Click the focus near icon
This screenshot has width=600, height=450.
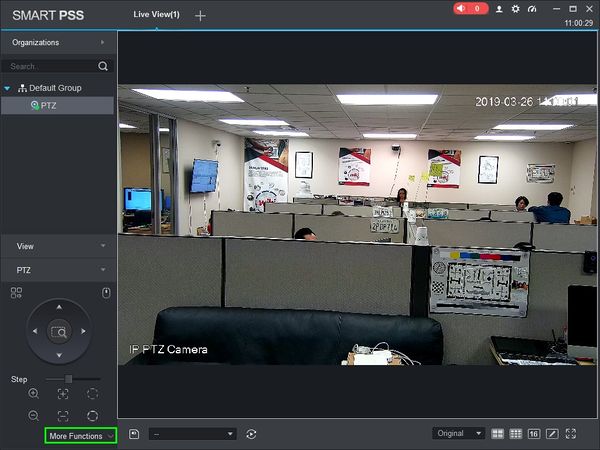[63, 393]
